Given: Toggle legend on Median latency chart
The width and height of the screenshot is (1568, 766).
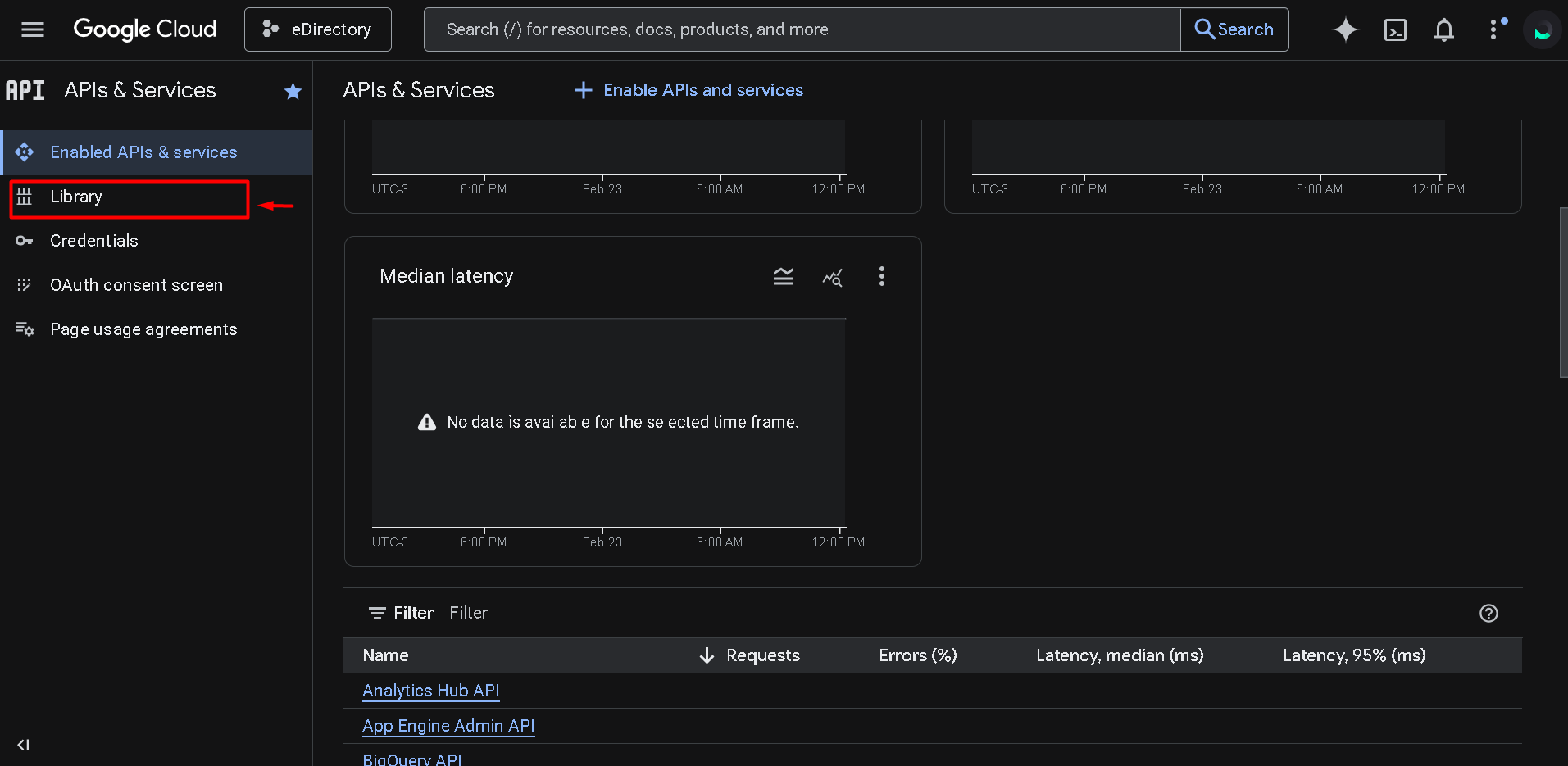Looking at the screenshot, I should [x=784, y=277].
